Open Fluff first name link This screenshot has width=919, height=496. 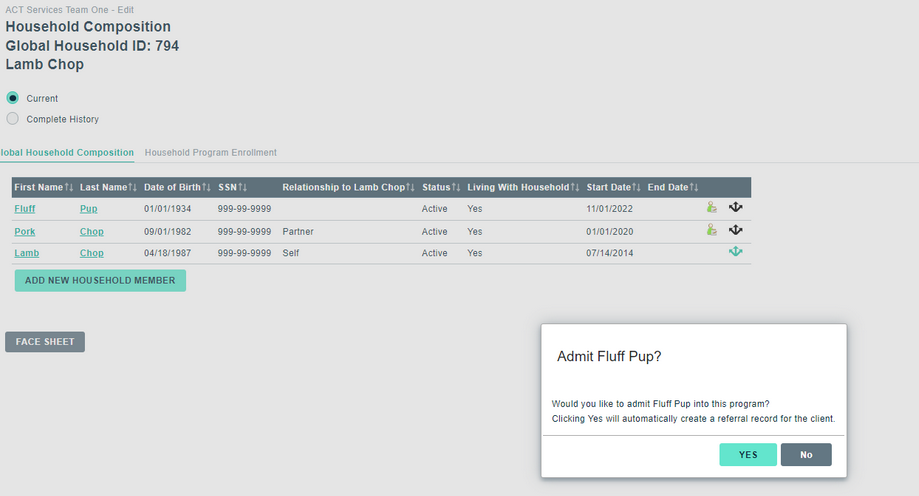pyautogui.click(x=26, y=209)
